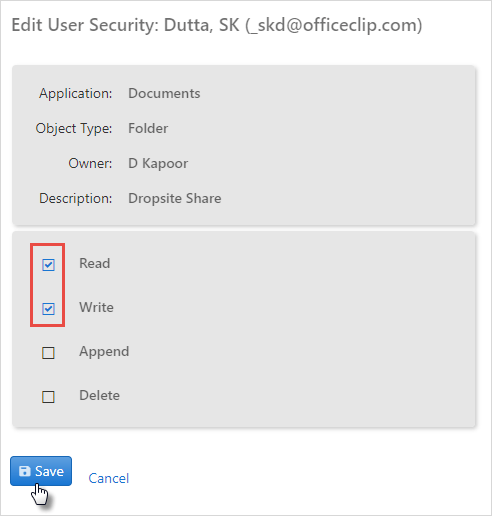Enable the Append permission checkbox
Image resolution: width=492 pixels, height=516 pixels.
pos(48,353)
